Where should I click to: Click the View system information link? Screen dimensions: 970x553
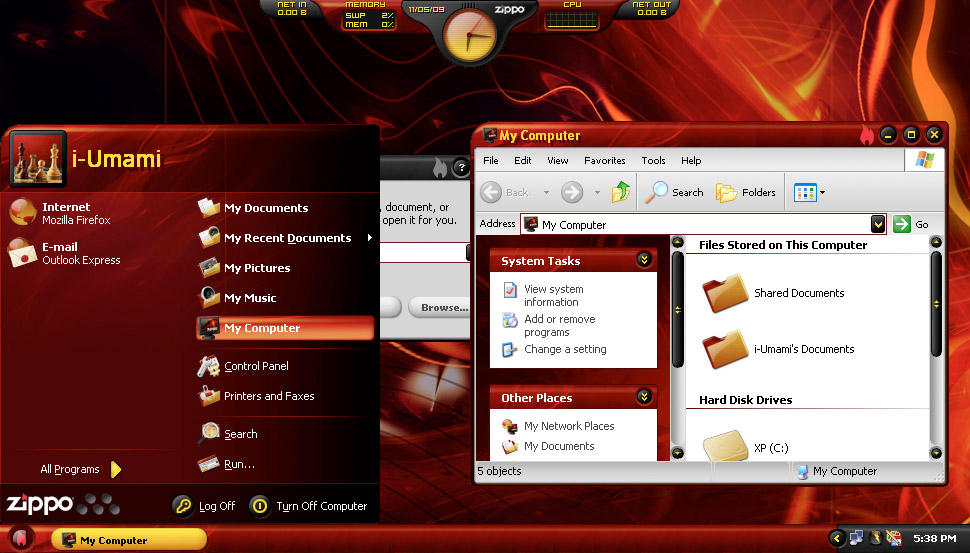coord(553,295)
